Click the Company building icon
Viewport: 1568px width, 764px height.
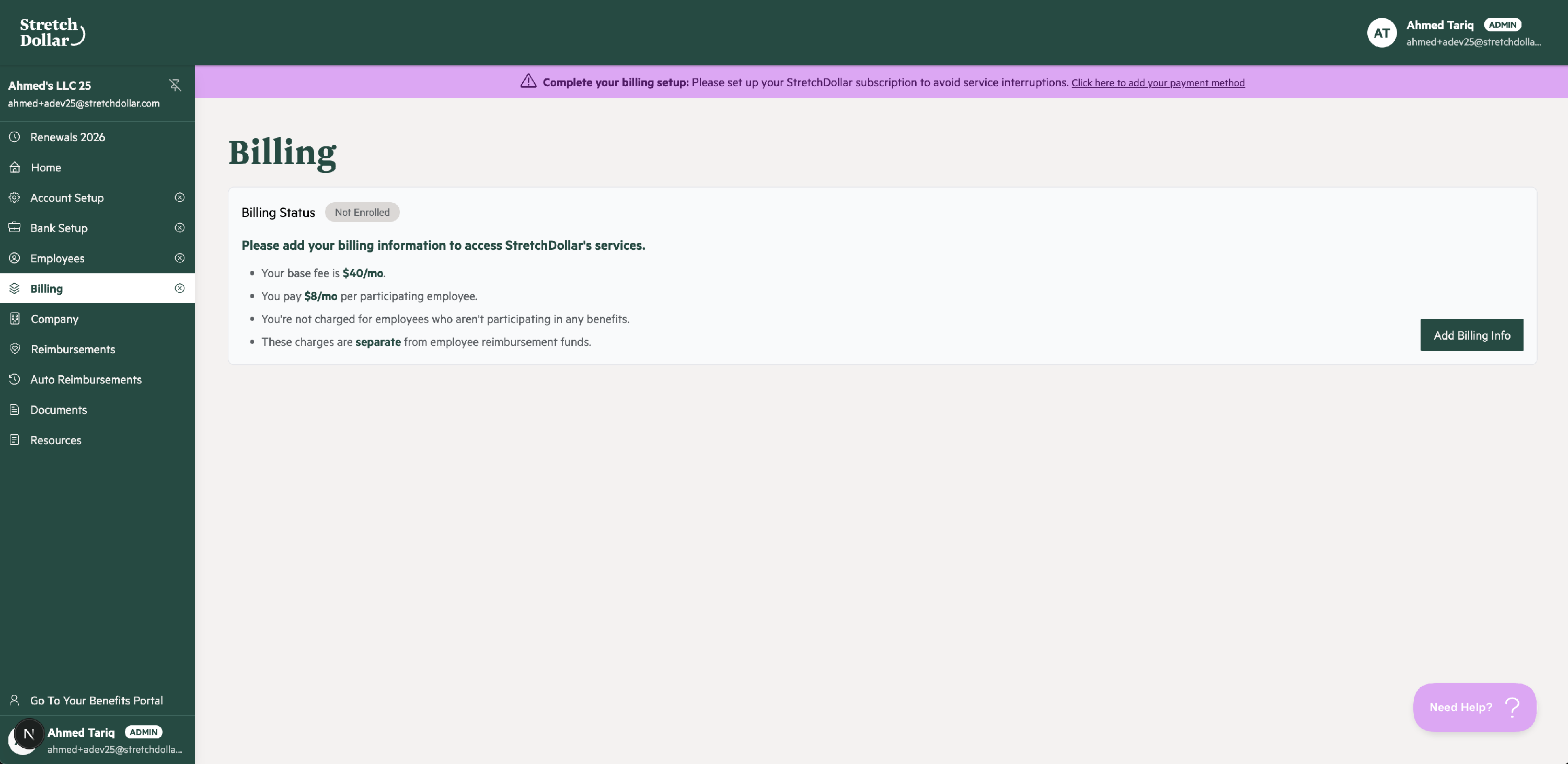pyautogui.click(x=15, y=318)
